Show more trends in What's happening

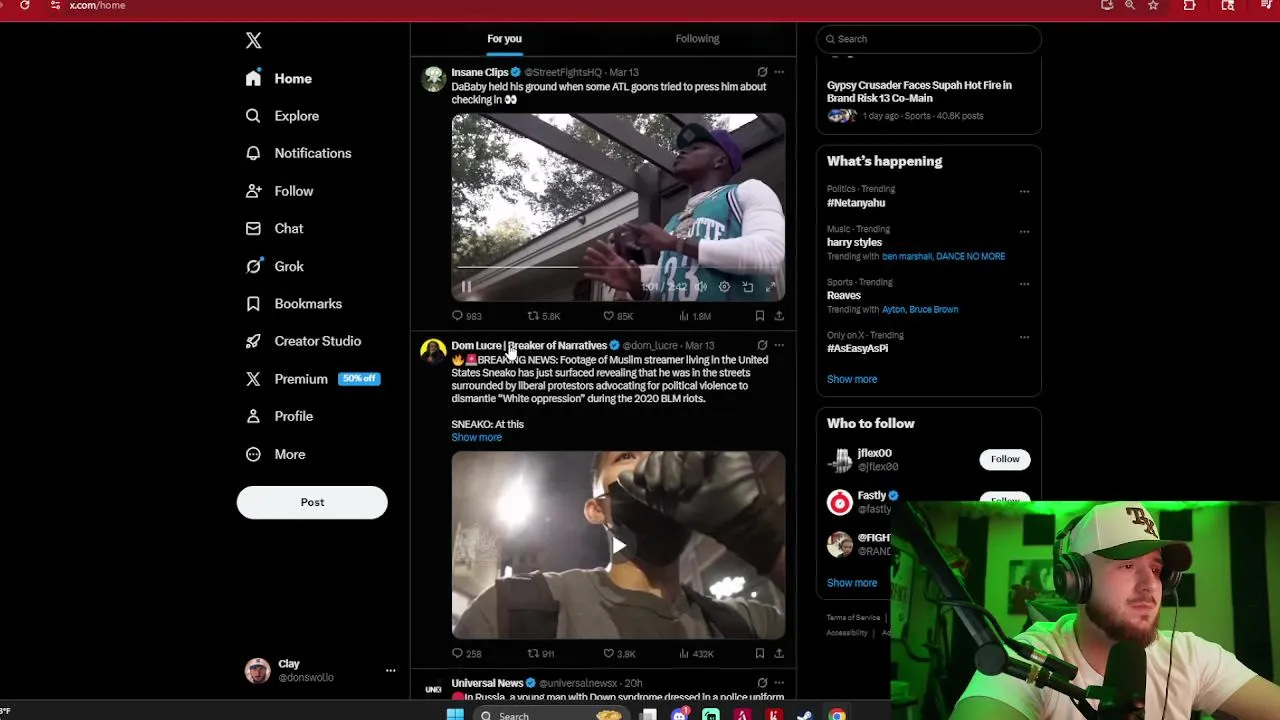coord(852,379)
